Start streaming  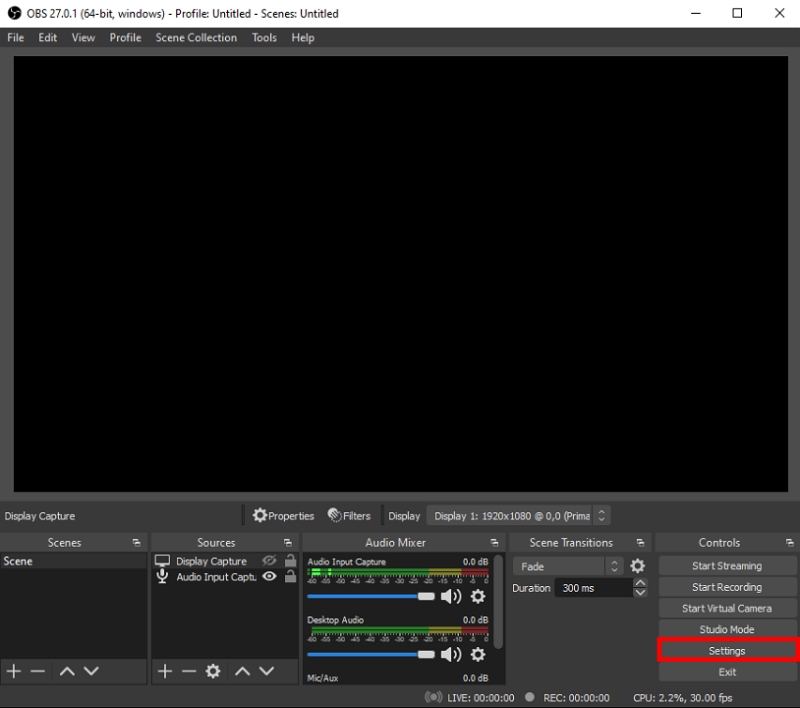tap(727, 565)
